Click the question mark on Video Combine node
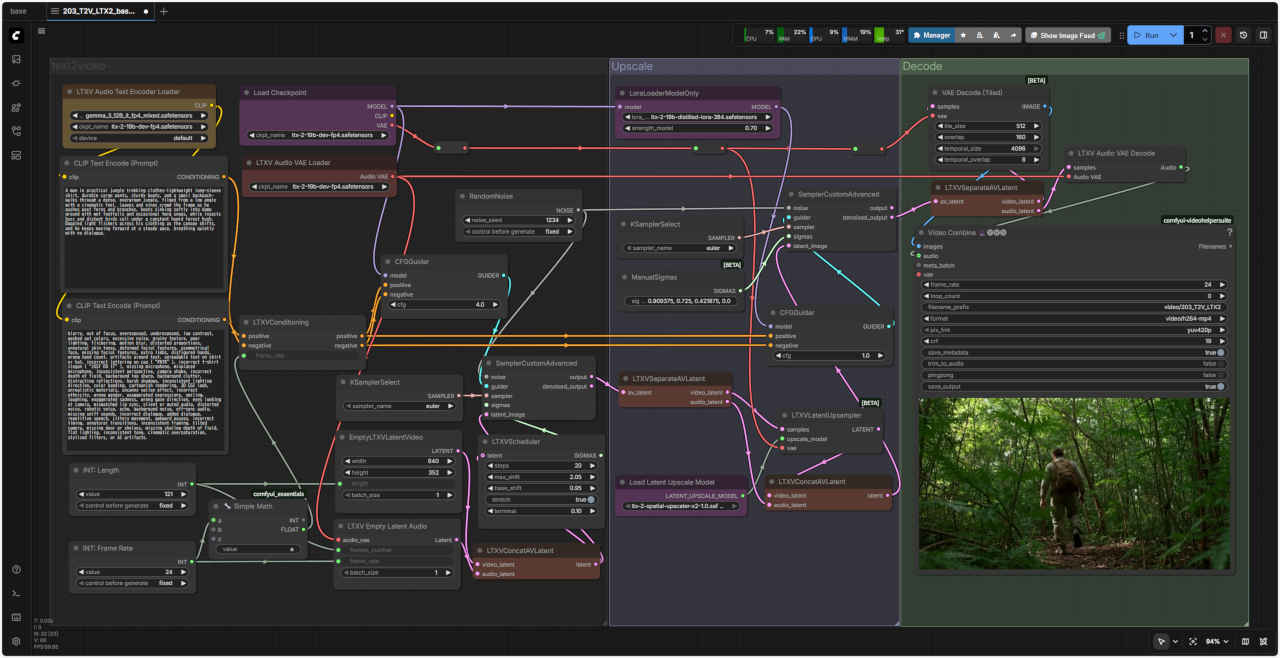 (1229, 232)
